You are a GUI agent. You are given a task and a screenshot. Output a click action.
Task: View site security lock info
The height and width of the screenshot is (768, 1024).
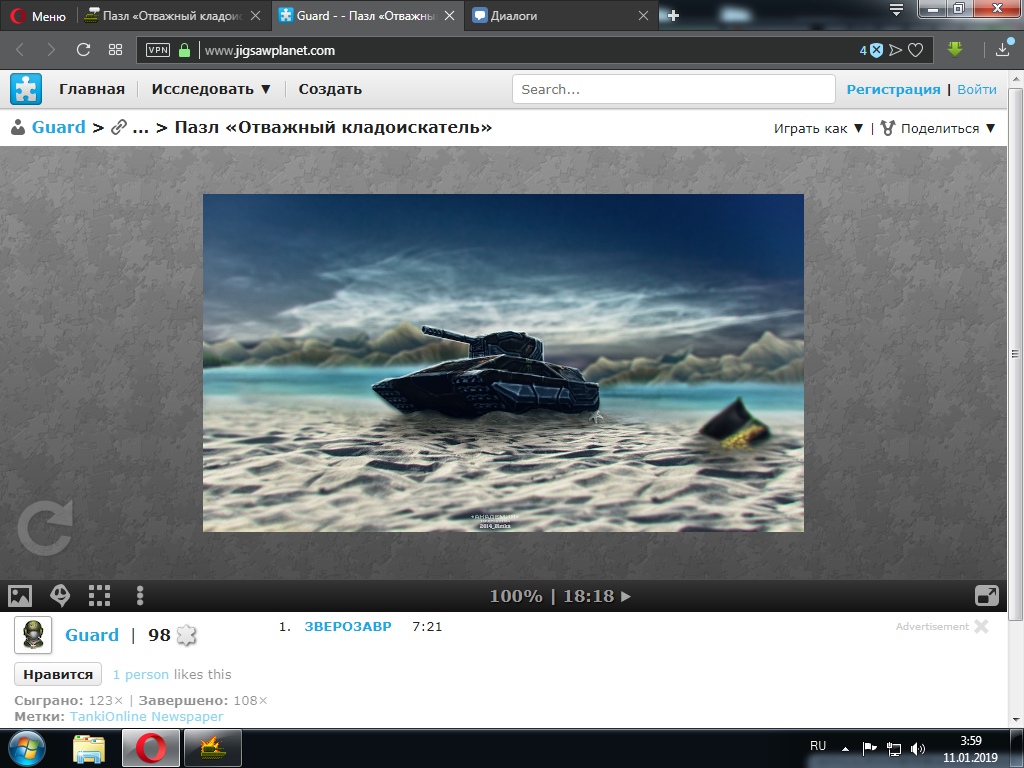tap(184, 50)
